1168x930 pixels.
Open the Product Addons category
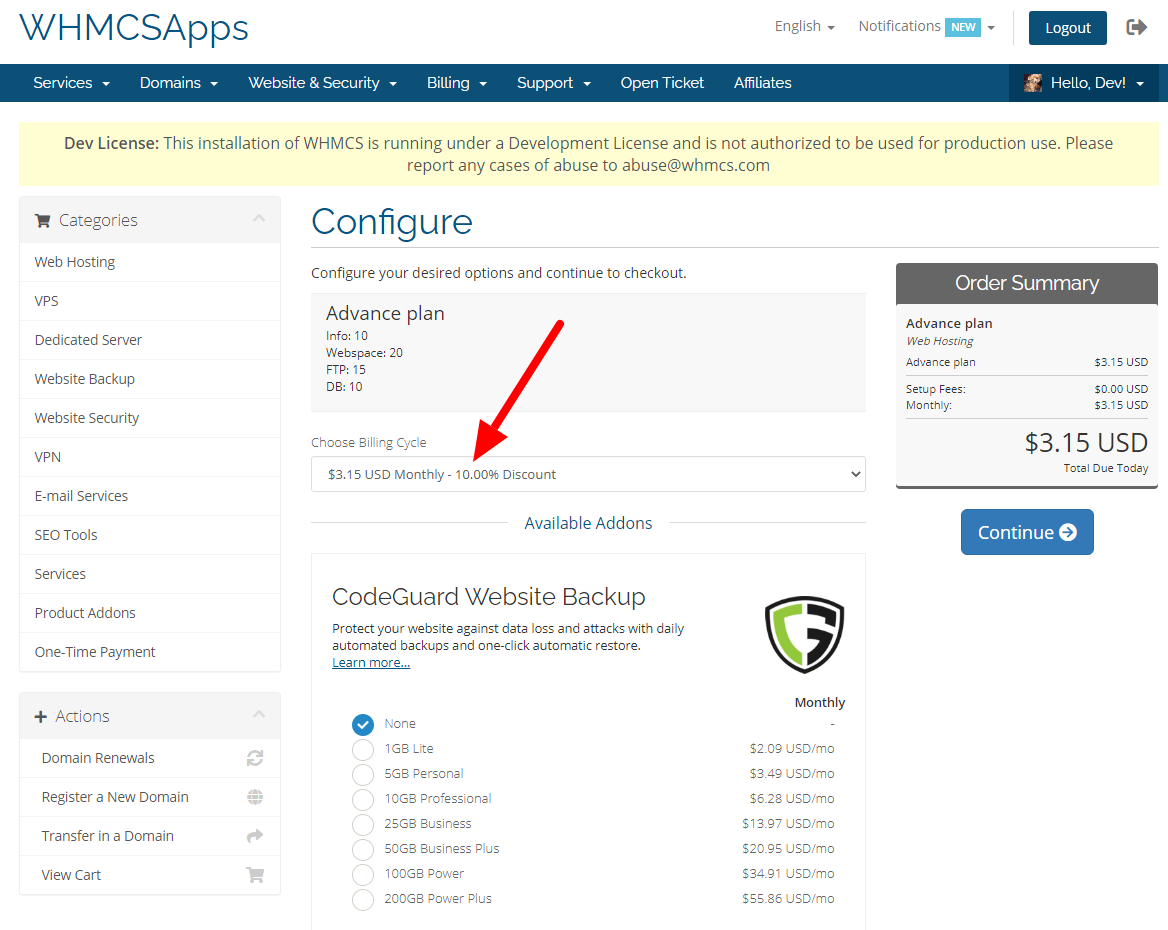pos(150,613)
